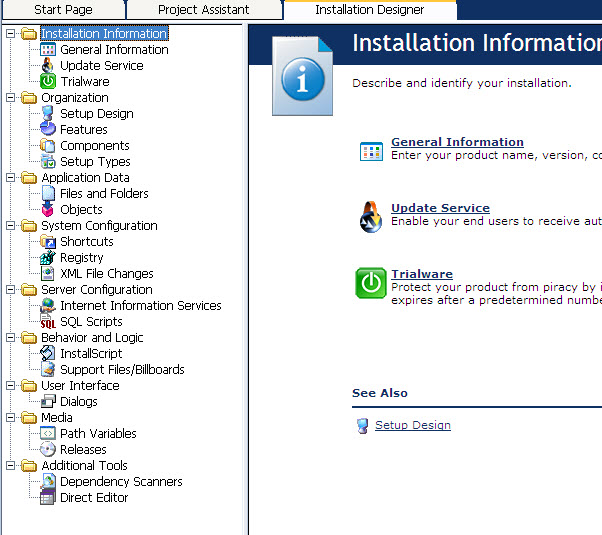This screenshot has height=535, width=602.
Task: Collapse the Application Data node
Action: (11, 177)
